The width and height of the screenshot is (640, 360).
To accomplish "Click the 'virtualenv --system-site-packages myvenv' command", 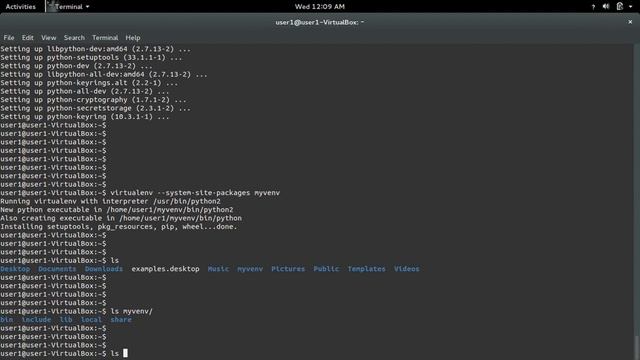I will [195, 193].
